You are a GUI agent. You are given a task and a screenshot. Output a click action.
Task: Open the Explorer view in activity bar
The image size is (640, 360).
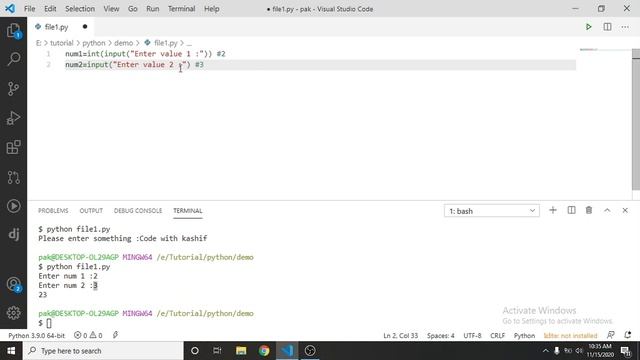[13, 31]
